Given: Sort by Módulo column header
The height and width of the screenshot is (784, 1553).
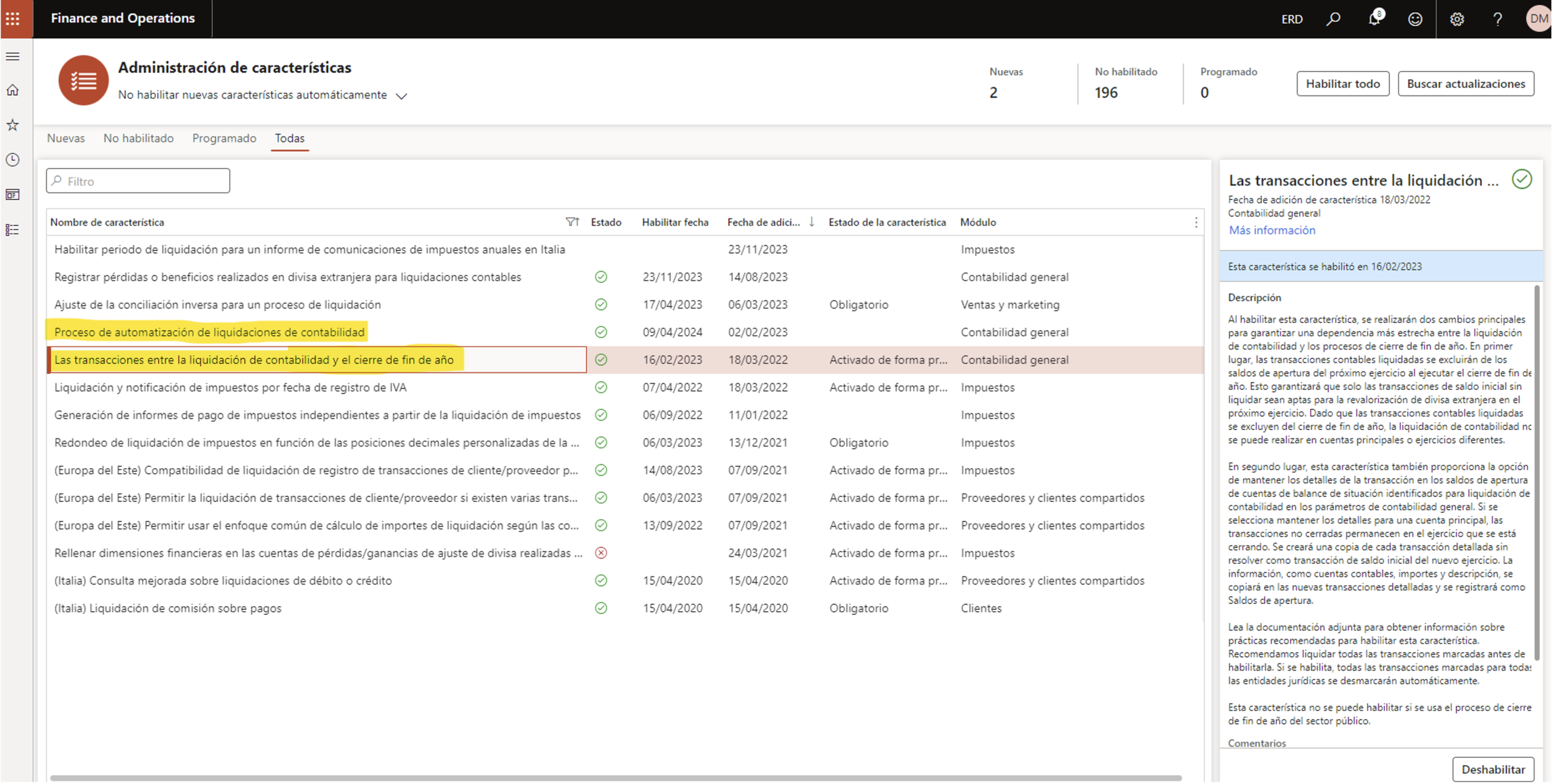Looking at the screenshot, I should tap(977, 222).
